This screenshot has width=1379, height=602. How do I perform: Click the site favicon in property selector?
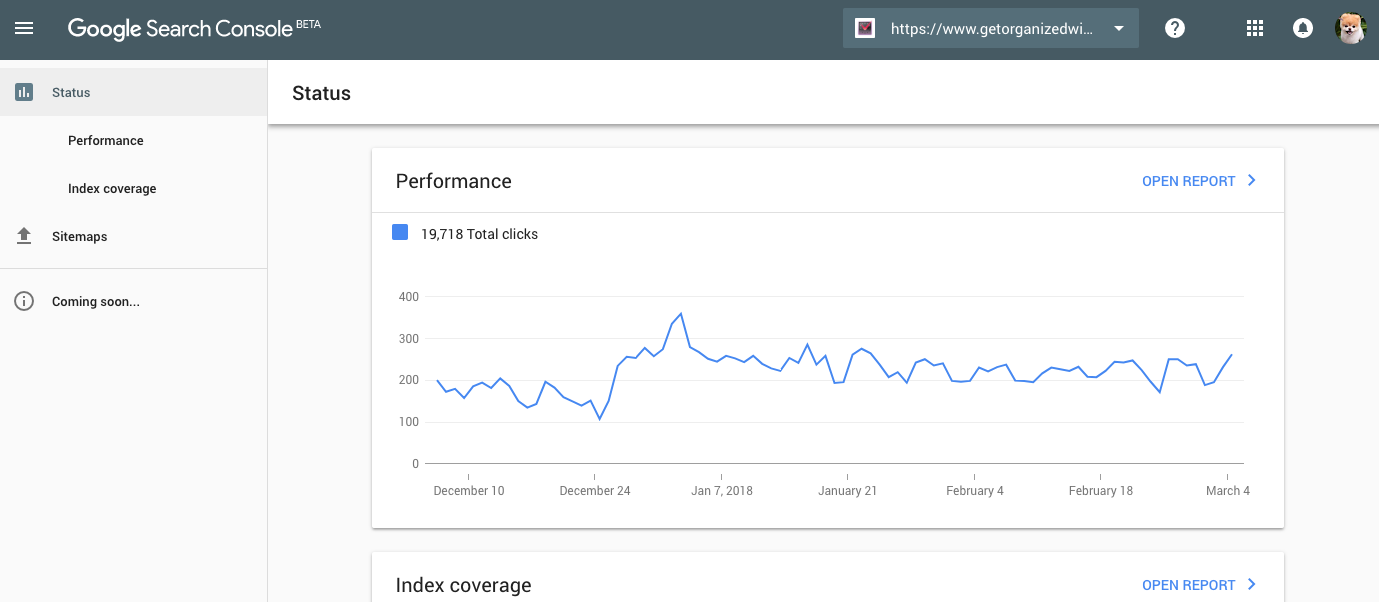point(865,28)
